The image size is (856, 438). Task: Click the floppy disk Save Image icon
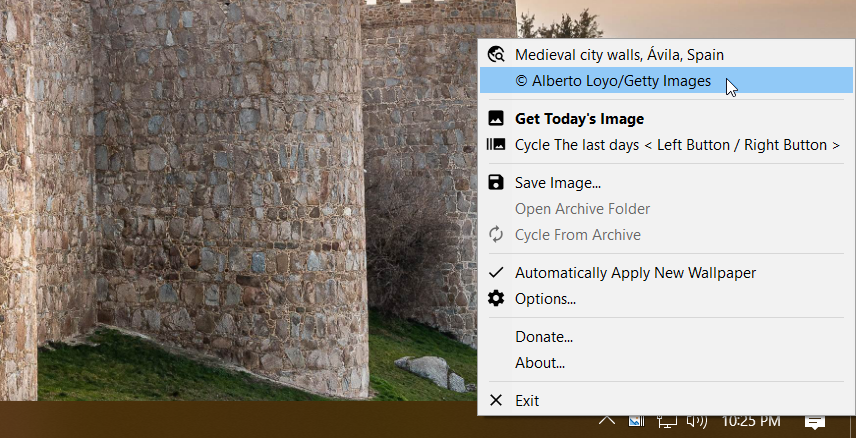[496, 182]
